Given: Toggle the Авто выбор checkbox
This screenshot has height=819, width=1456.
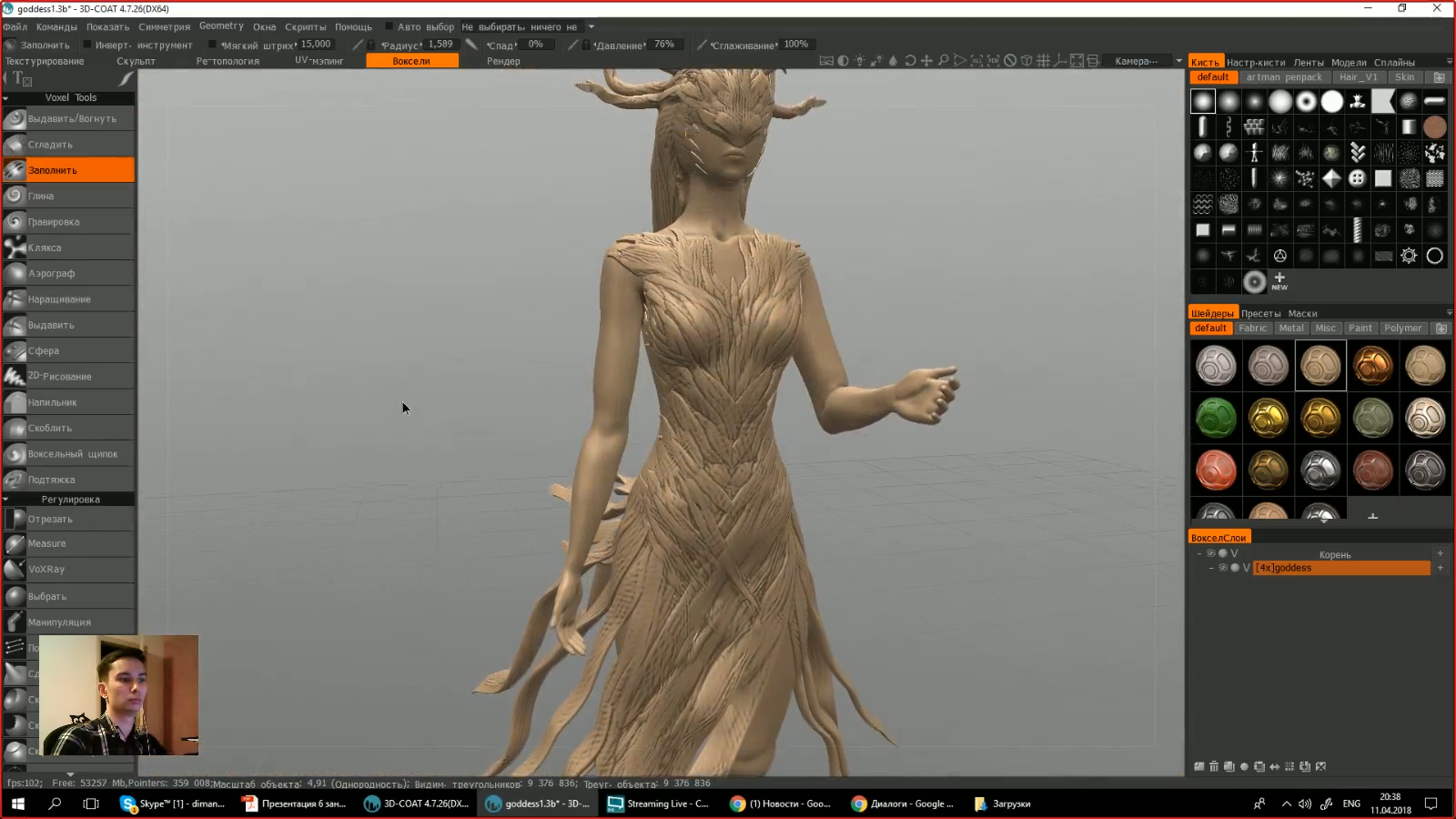Looking at the screenshot, I should (x=389, y=26).
